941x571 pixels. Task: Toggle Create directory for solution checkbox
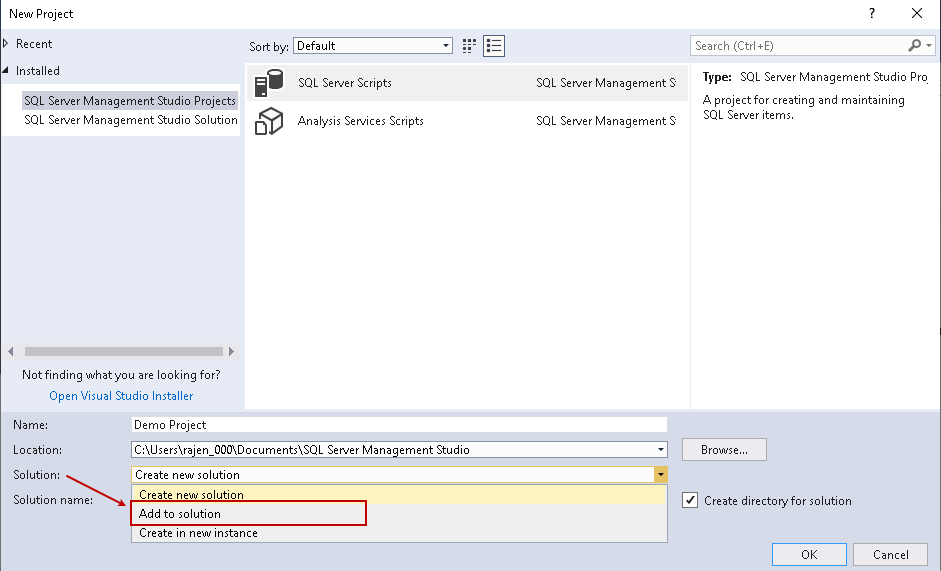[x=690, y=501]
